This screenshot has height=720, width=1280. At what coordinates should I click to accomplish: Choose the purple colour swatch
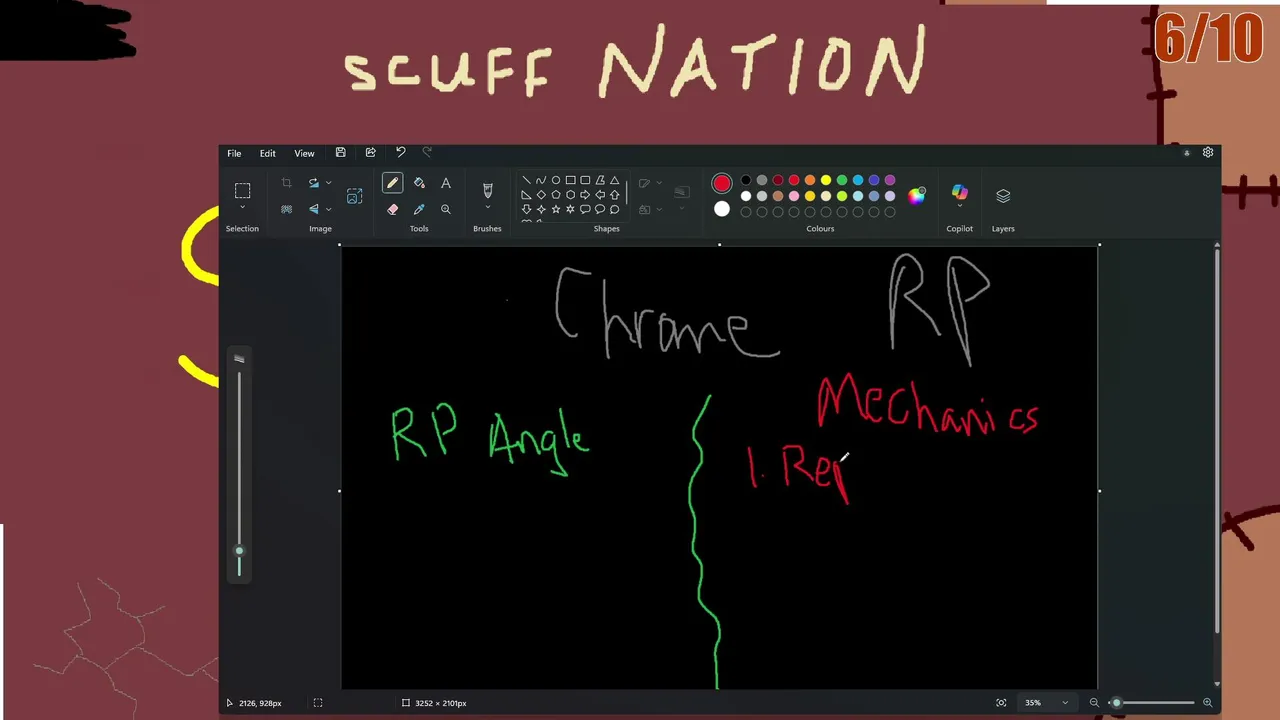pos(890,181)
